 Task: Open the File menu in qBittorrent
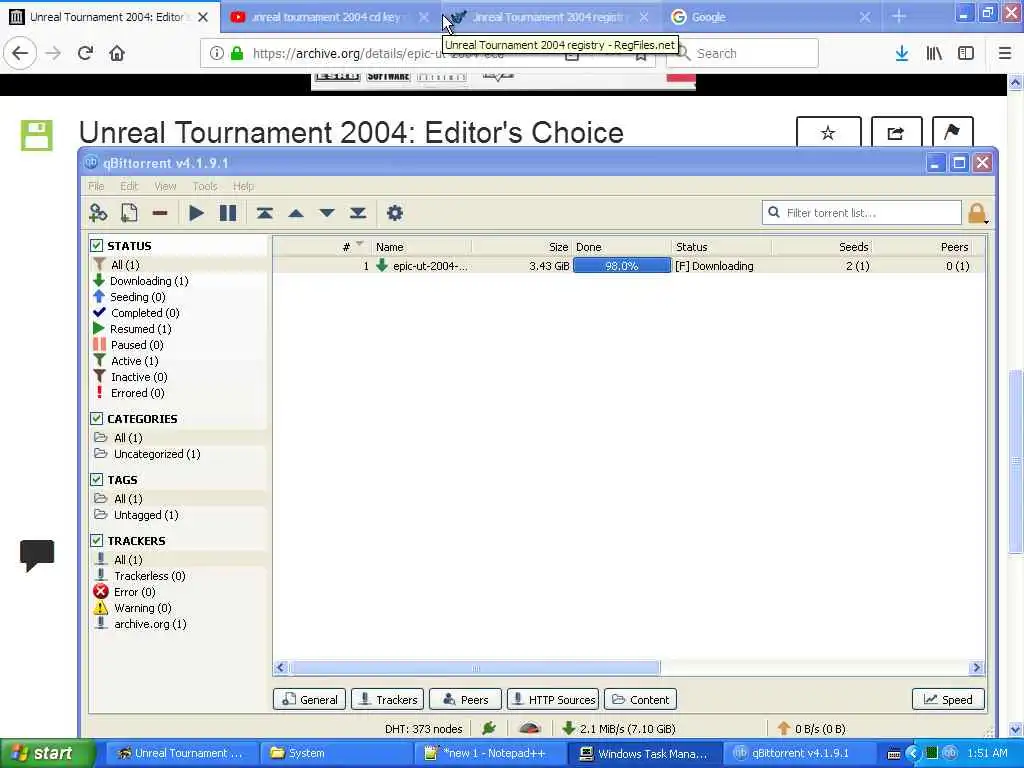tap(96, 186)
